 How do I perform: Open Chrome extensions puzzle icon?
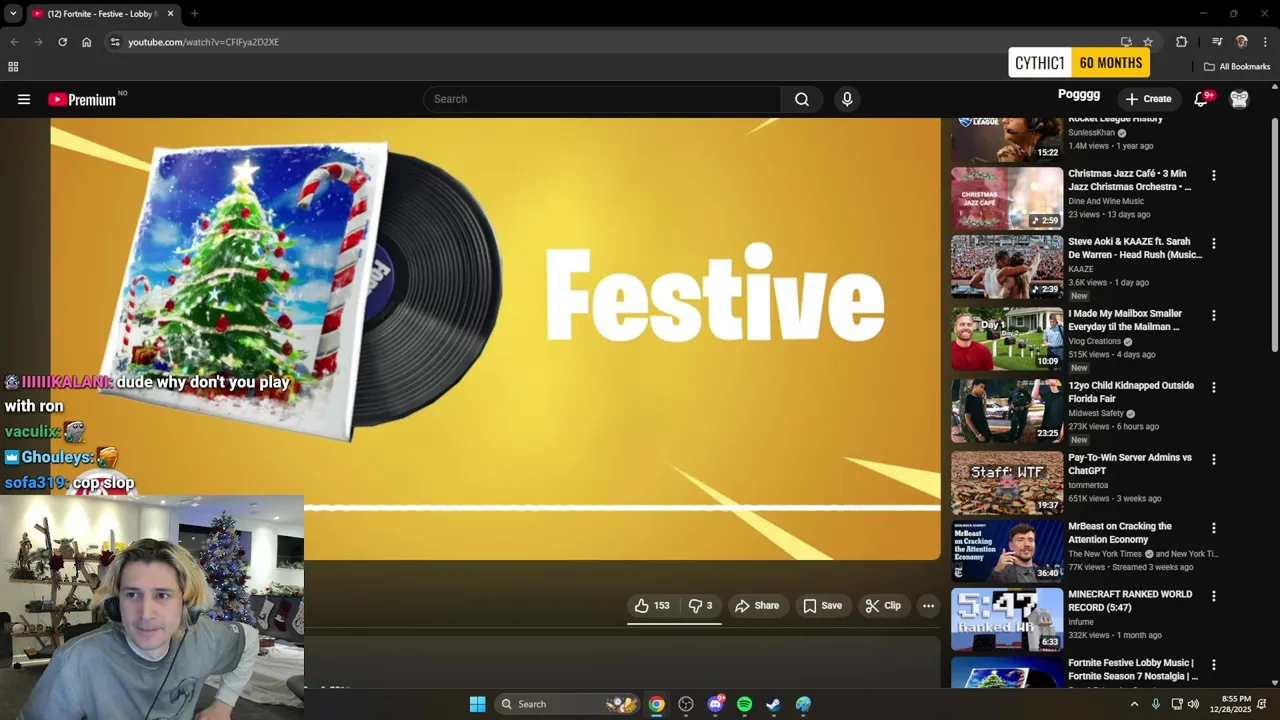[x=1181, y=42]
